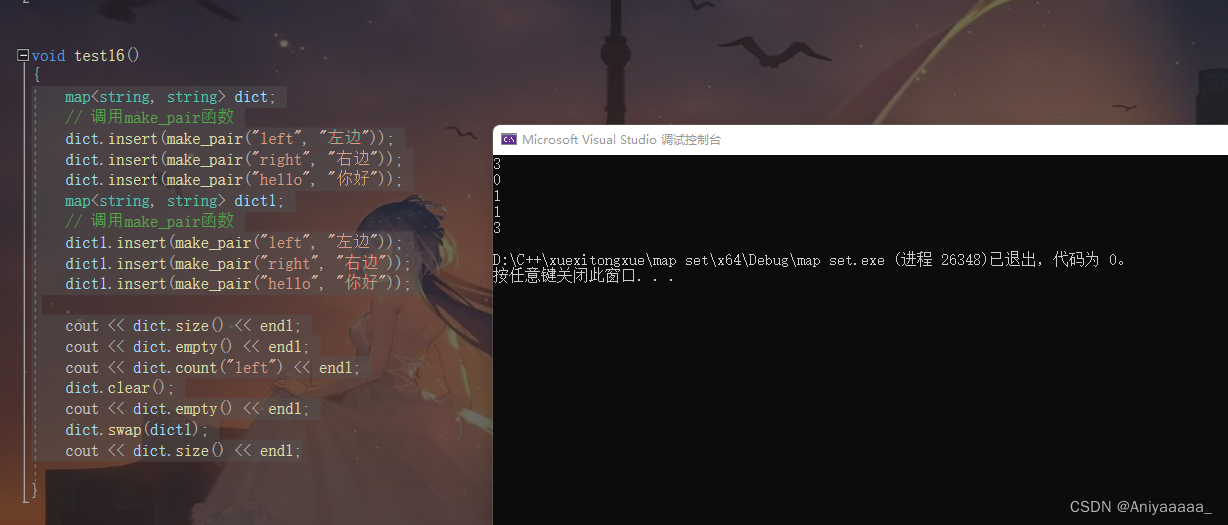This screenshot has height=525, width=1228.
Task: Click the Microsoft Visual Studio 调试控制台 title
Action: tap(621, 140)
